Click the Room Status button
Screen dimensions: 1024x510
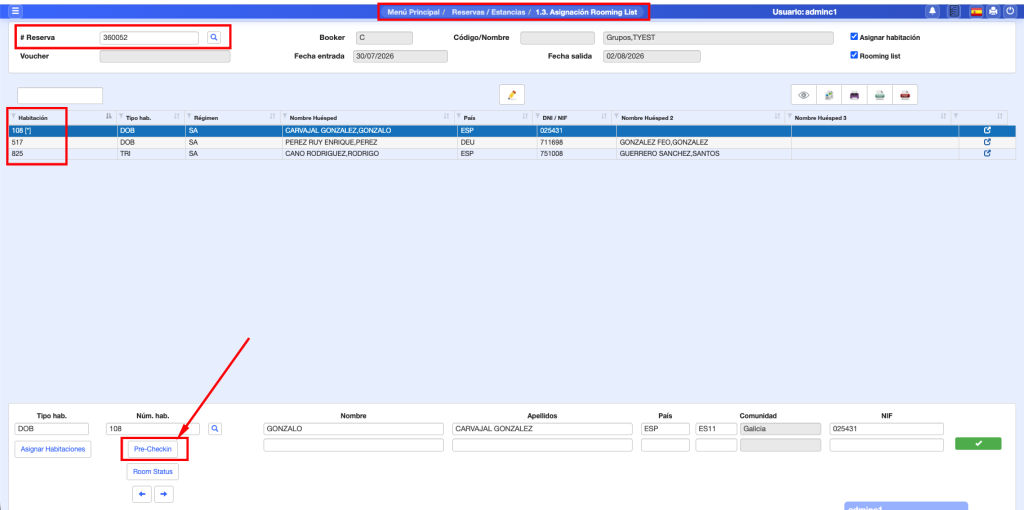click(152, 471)
